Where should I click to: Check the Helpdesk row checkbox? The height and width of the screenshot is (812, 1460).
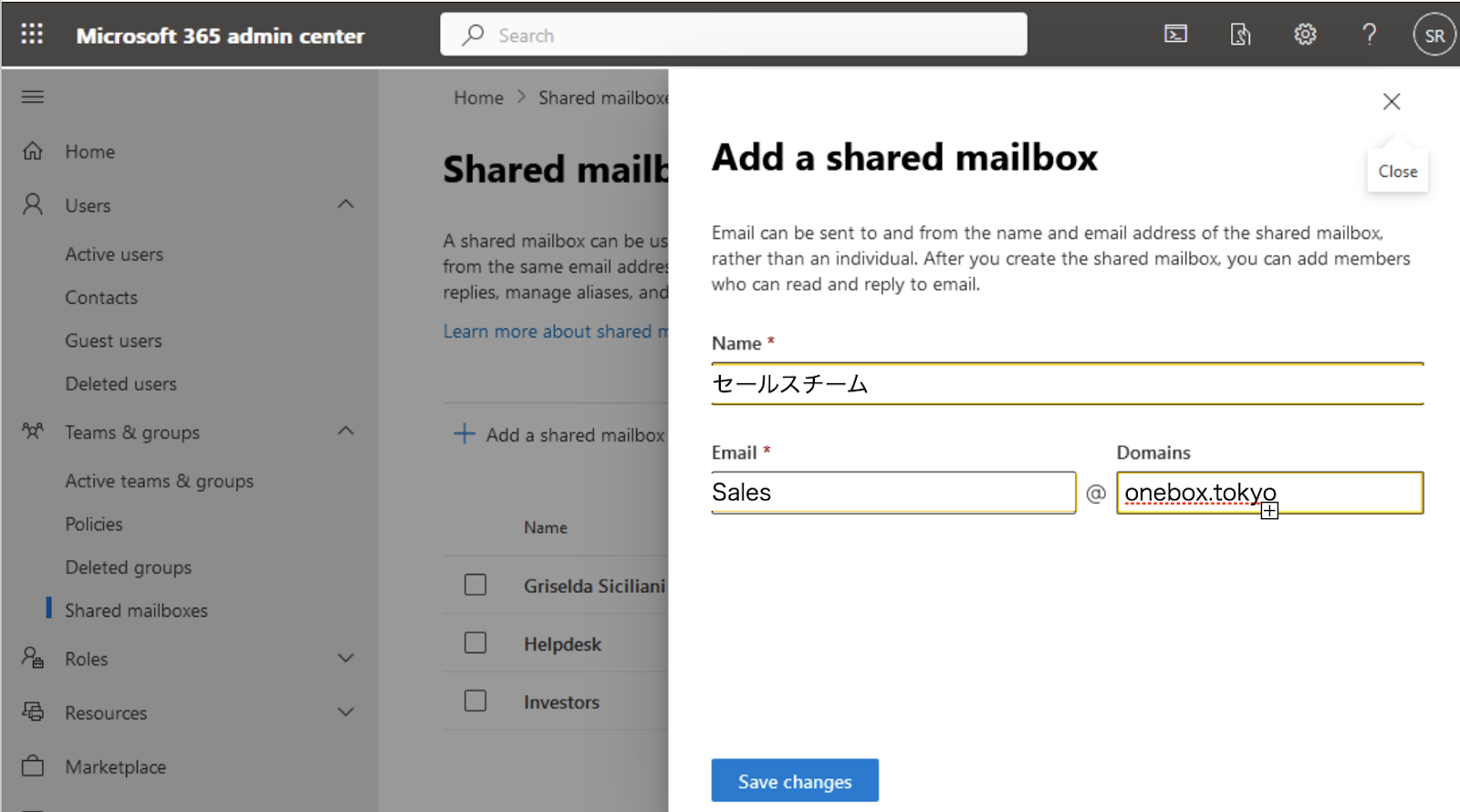(x=475, y=643)
